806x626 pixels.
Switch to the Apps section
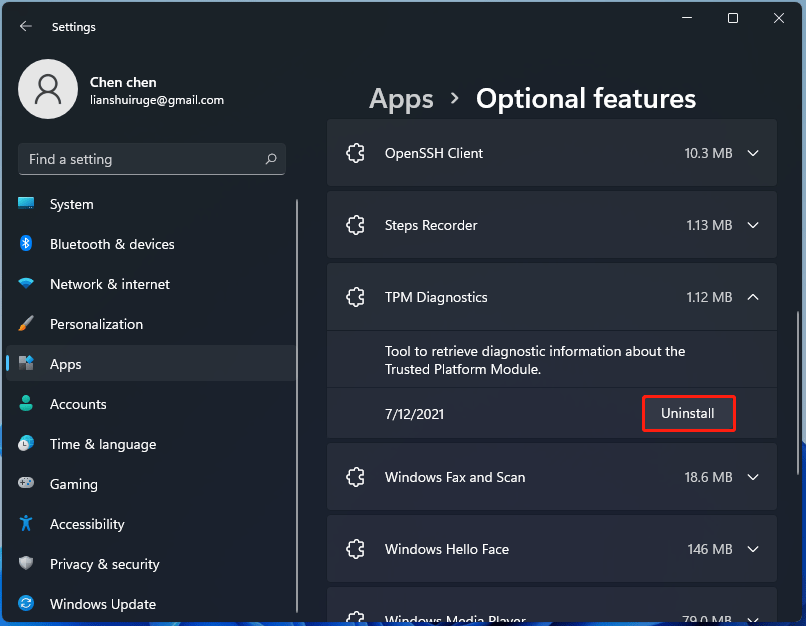point(65,364)
